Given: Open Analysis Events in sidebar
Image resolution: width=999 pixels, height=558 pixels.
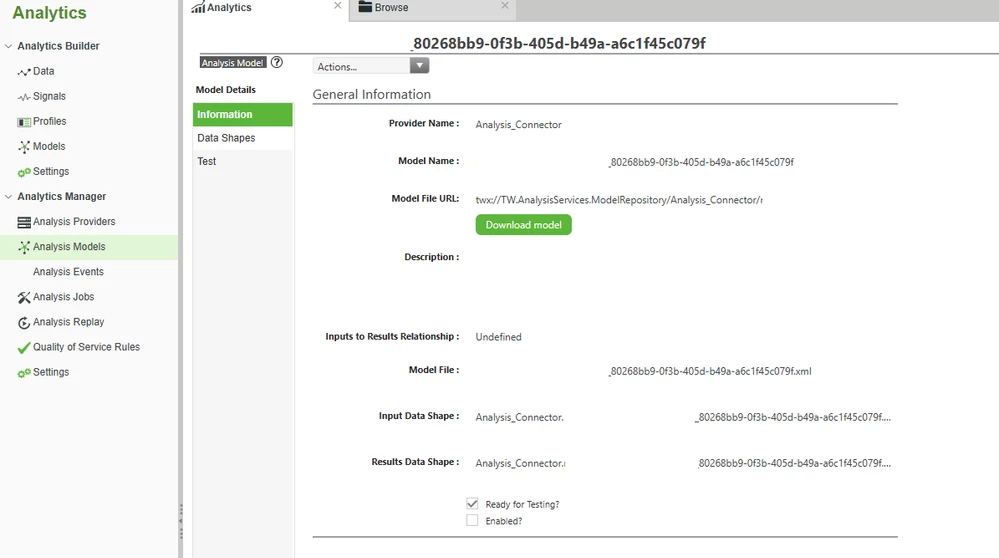Looking at the screenshot, I should [x=68, y=272].
